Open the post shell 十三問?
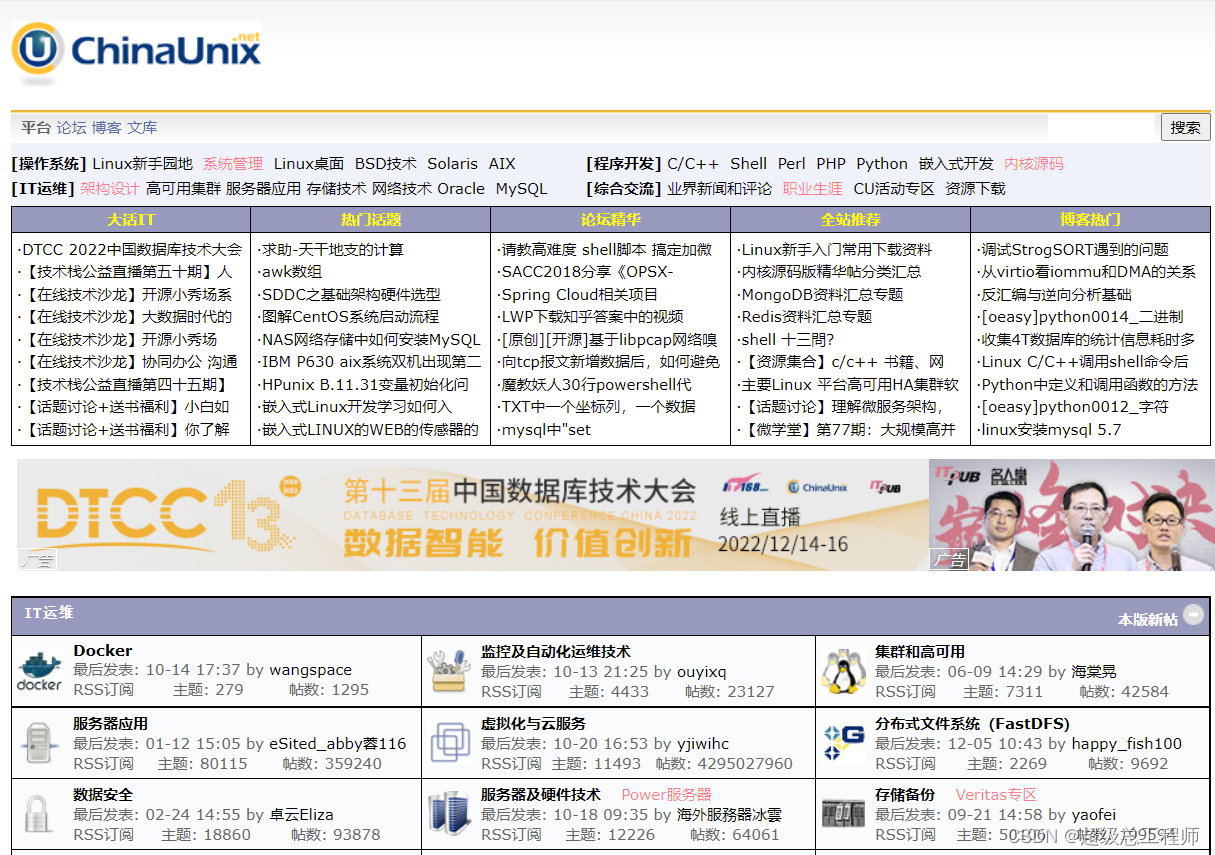This screenshot has width=1215, height=855. (x=788, y=340)
